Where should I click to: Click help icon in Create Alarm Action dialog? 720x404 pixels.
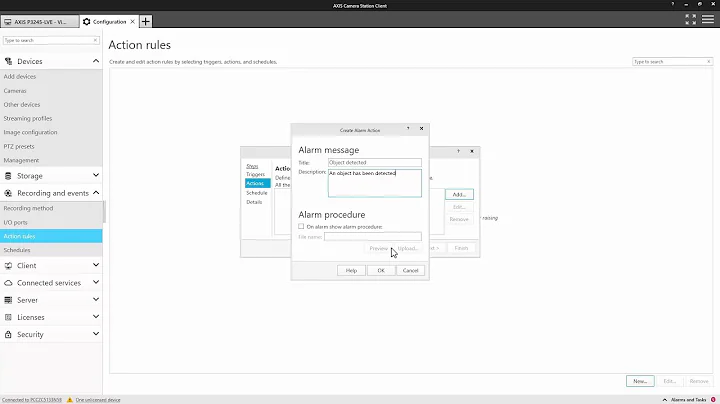pyautogui.click(x=408, y=129)
